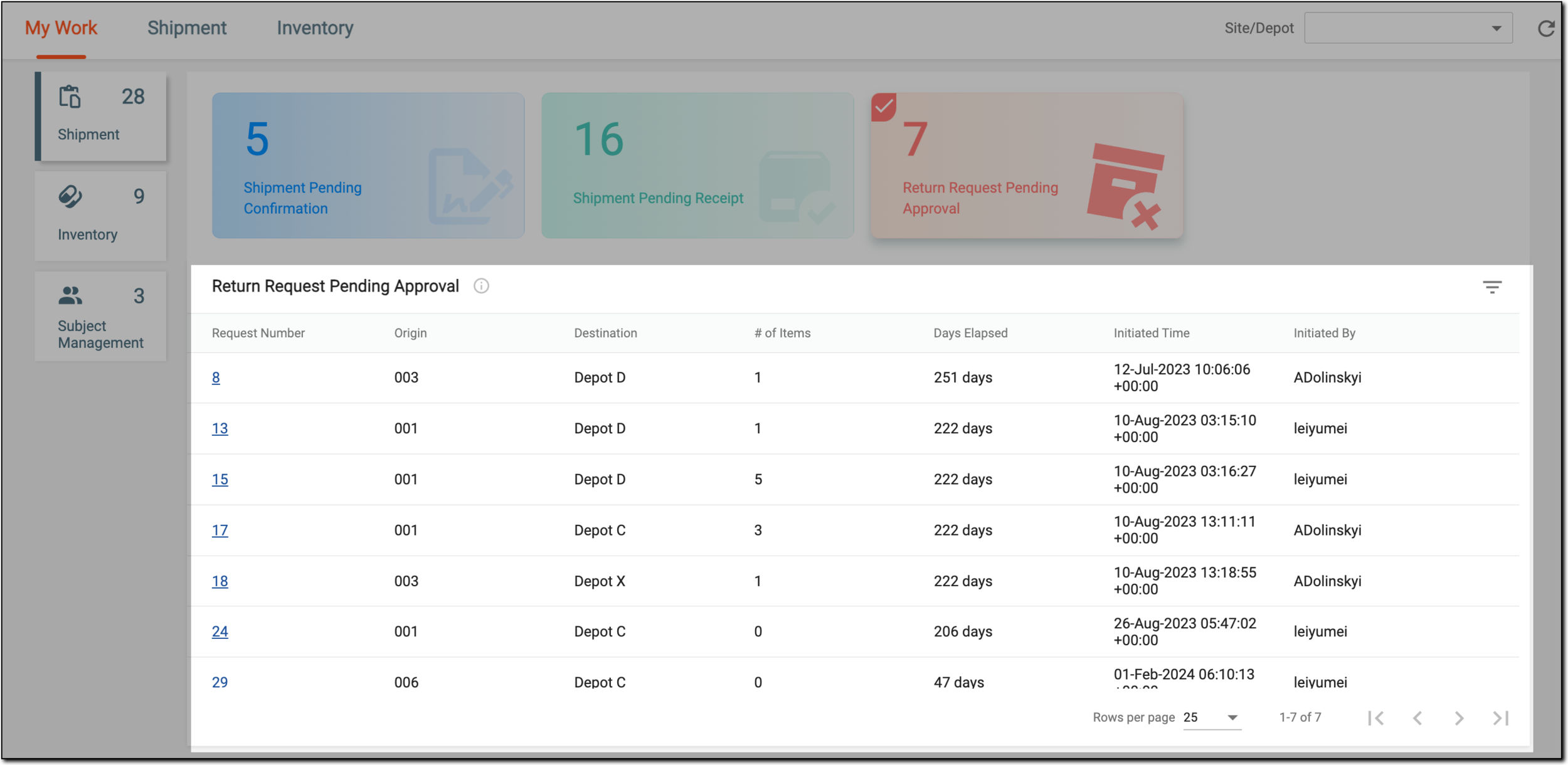Click the '251 days' cell
The height and width of the screenshot is (765, 1568).
[x=963, y=378]
